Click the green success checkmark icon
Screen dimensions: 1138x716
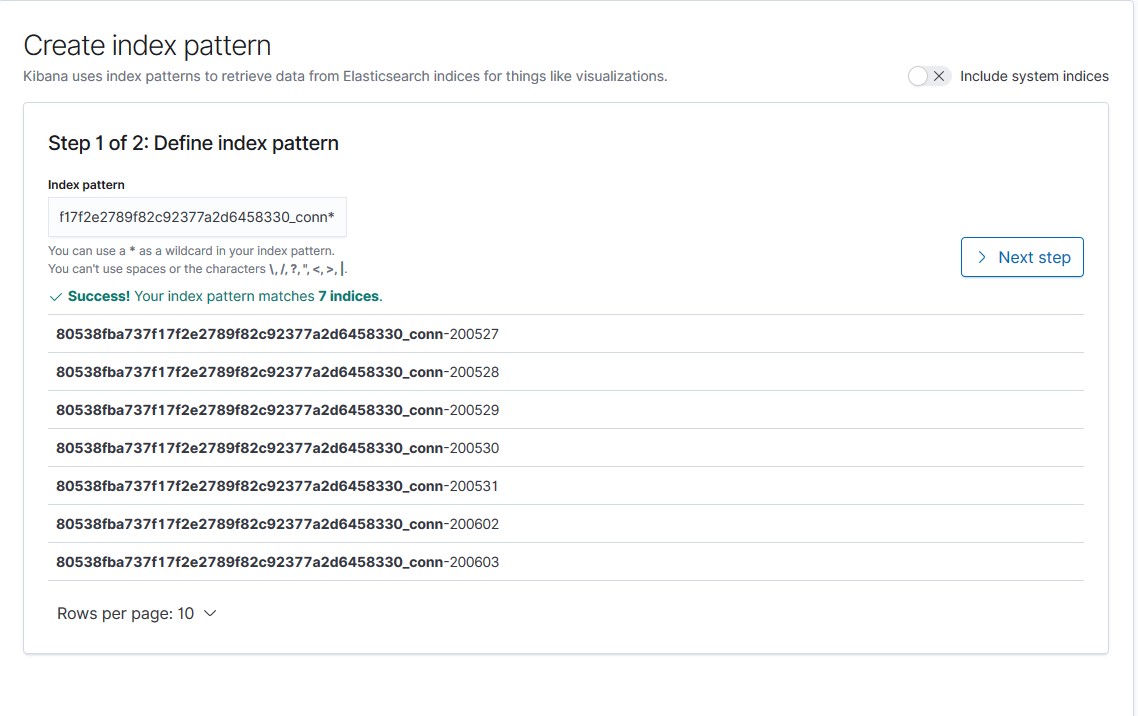(x=56, y=296)
